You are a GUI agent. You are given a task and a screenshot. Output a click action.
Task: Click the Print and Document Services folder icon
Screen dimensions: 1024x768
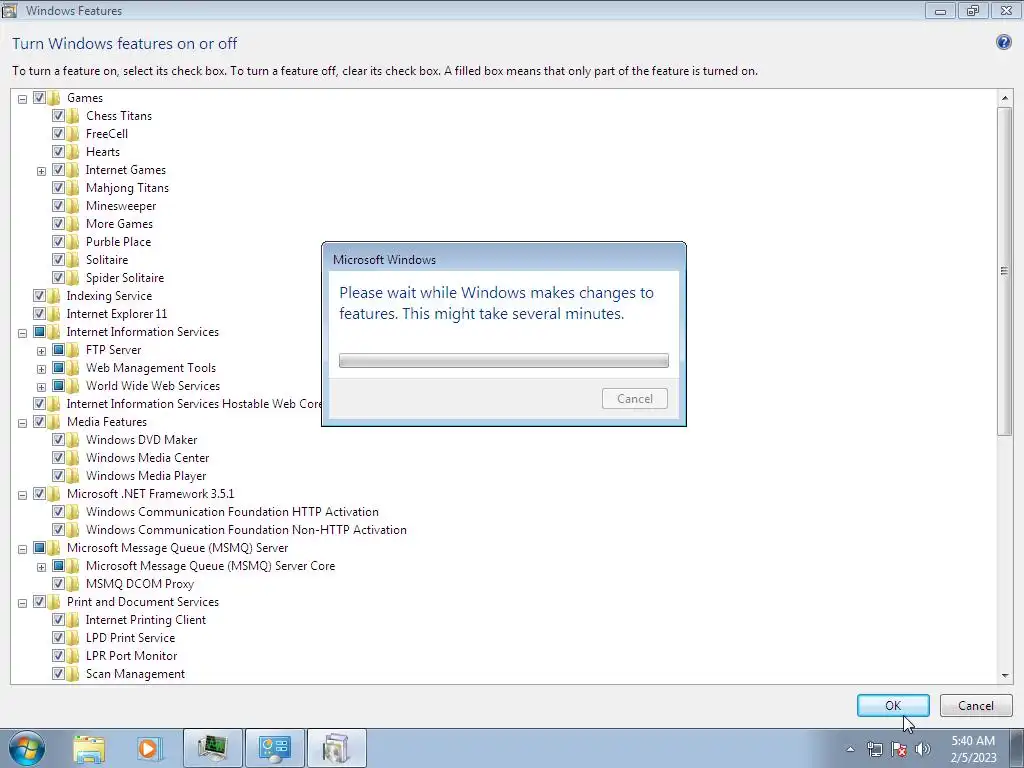54,602
